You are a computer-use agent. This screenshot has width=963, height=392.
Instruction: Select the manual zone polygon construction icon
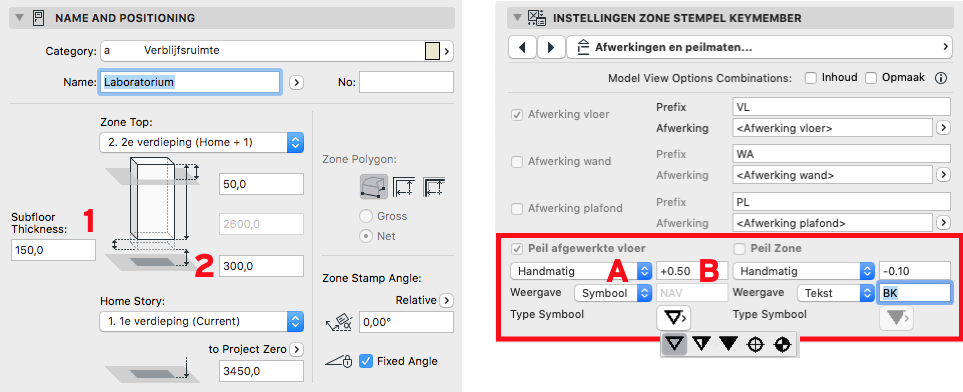[x=374, y=186]
